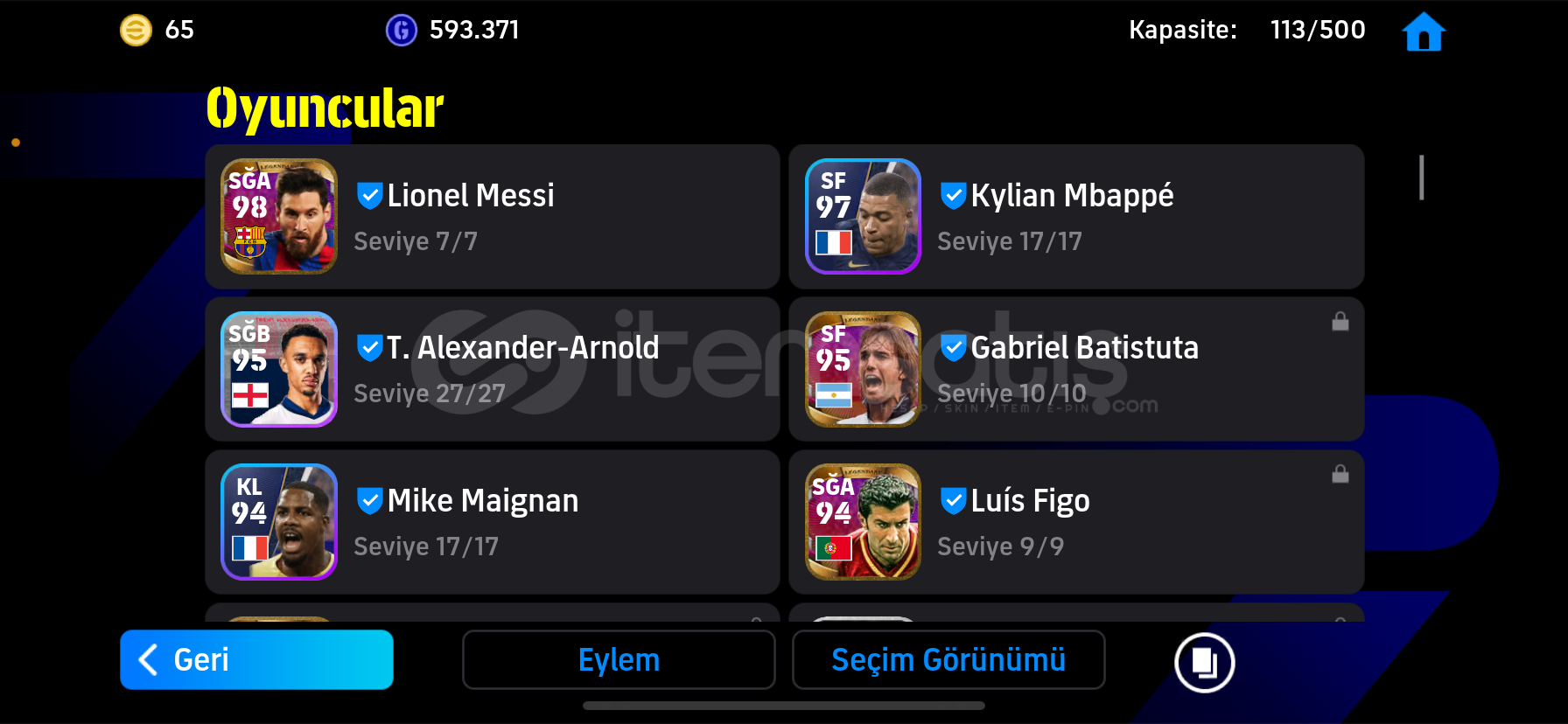
Task: Select Lionel Messi player portrait
Action: 279,216
